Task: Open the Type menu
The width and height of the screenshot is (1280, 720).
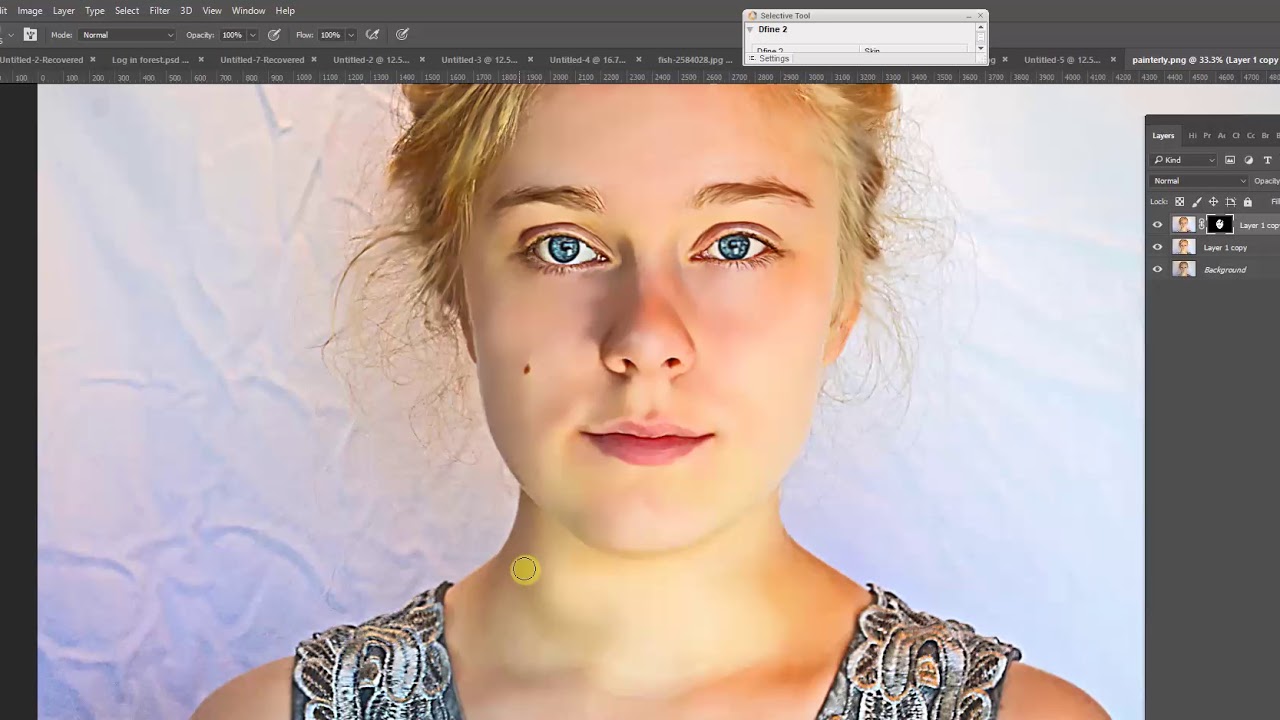Action: point(95,10)
